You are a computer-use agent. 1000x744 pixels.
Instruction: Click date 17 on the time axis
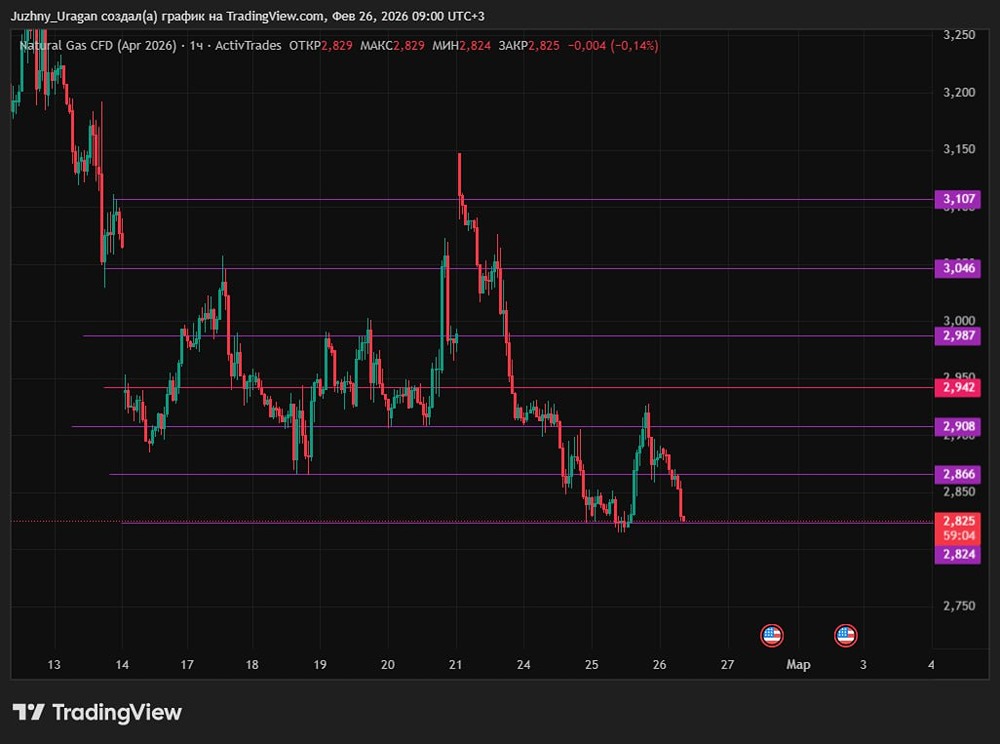(187, 664)
